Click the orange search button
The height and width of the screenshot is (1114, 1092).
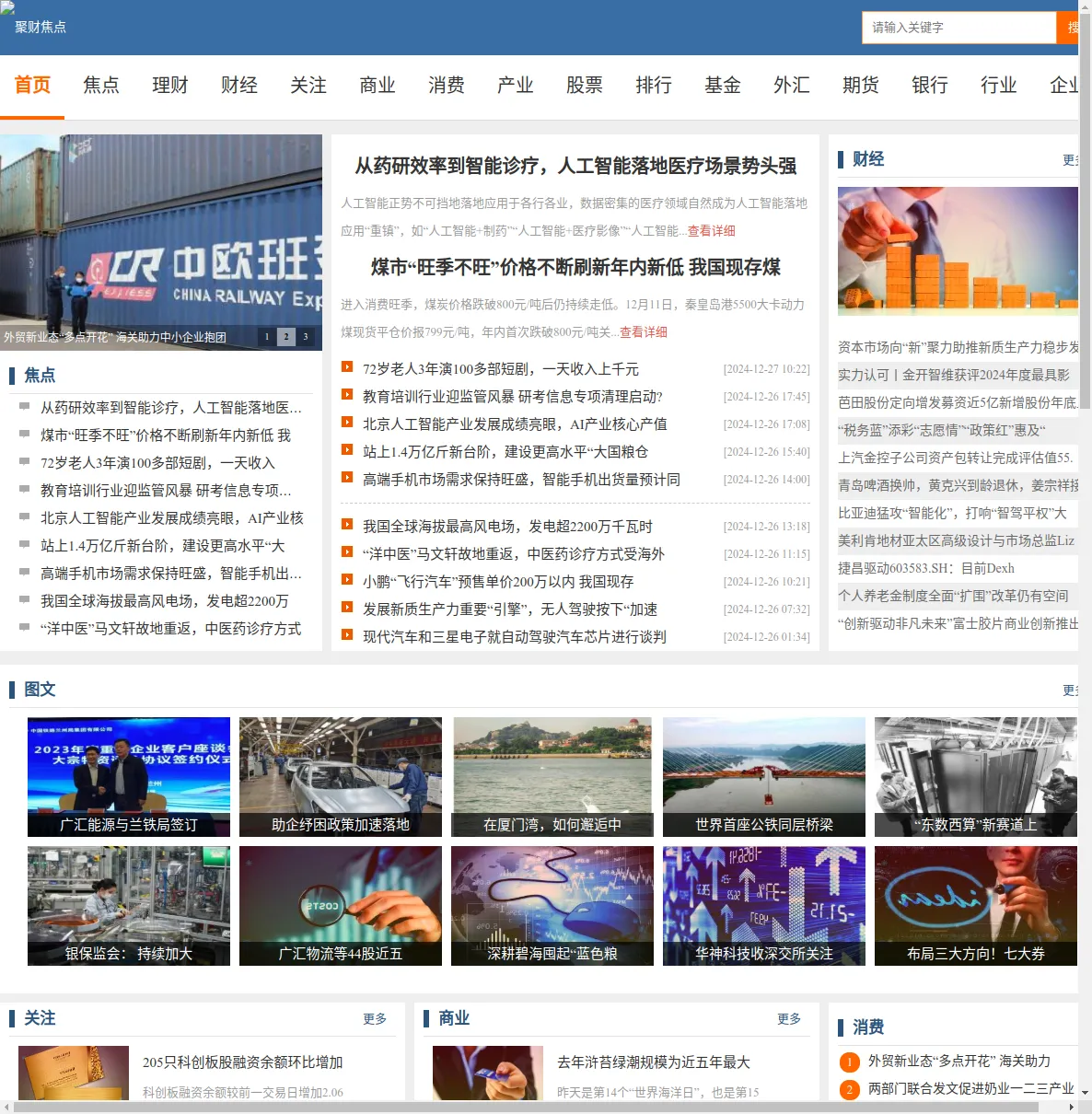coord(1067,28)
